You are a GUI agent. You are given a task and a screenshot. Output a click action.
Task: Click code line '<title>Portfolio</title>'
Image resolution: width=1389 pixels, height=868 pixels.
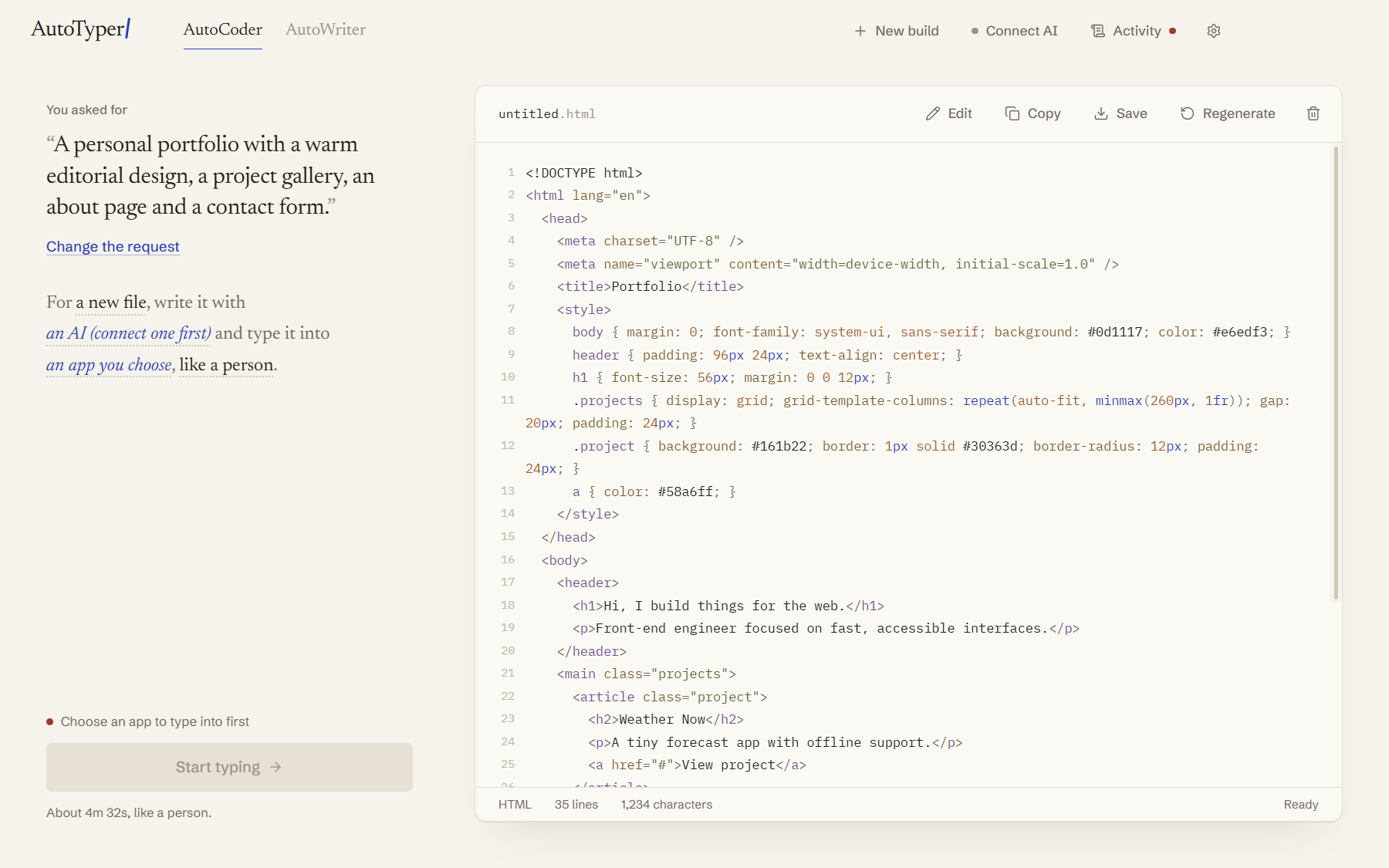pos(651,286)
